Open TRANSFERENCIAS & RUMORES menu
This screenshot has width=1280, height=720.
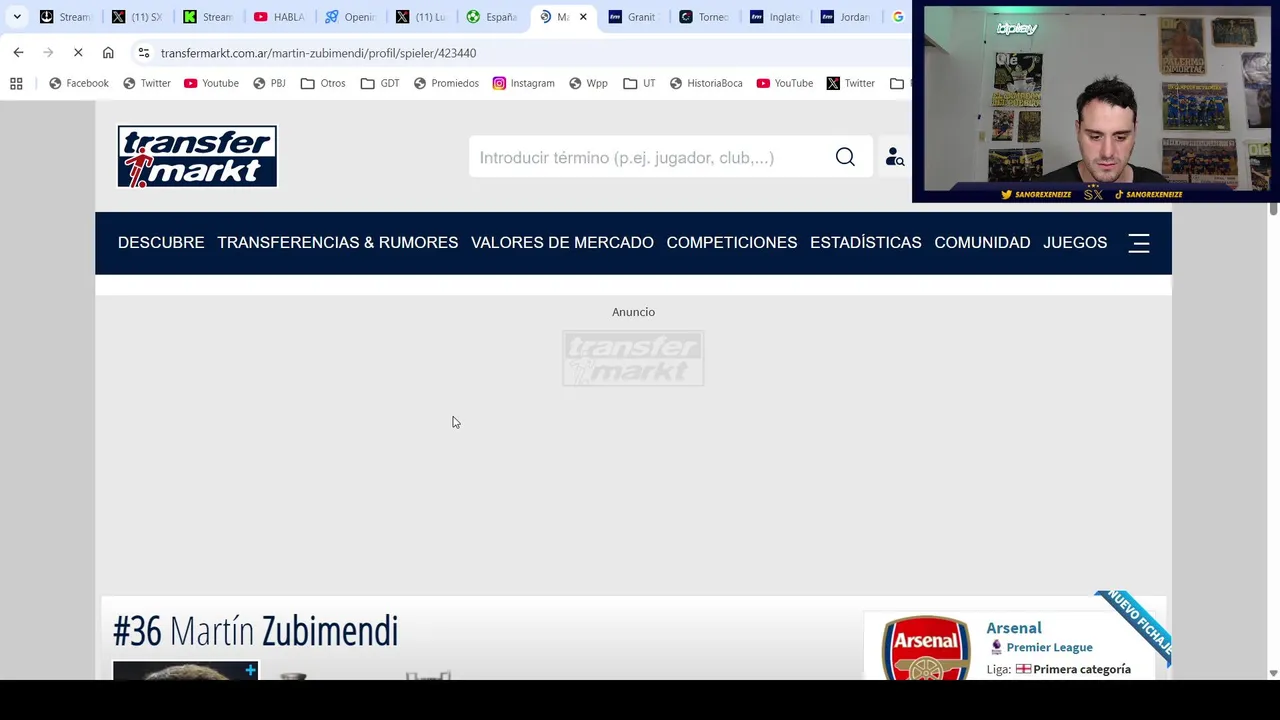point(337,243)
